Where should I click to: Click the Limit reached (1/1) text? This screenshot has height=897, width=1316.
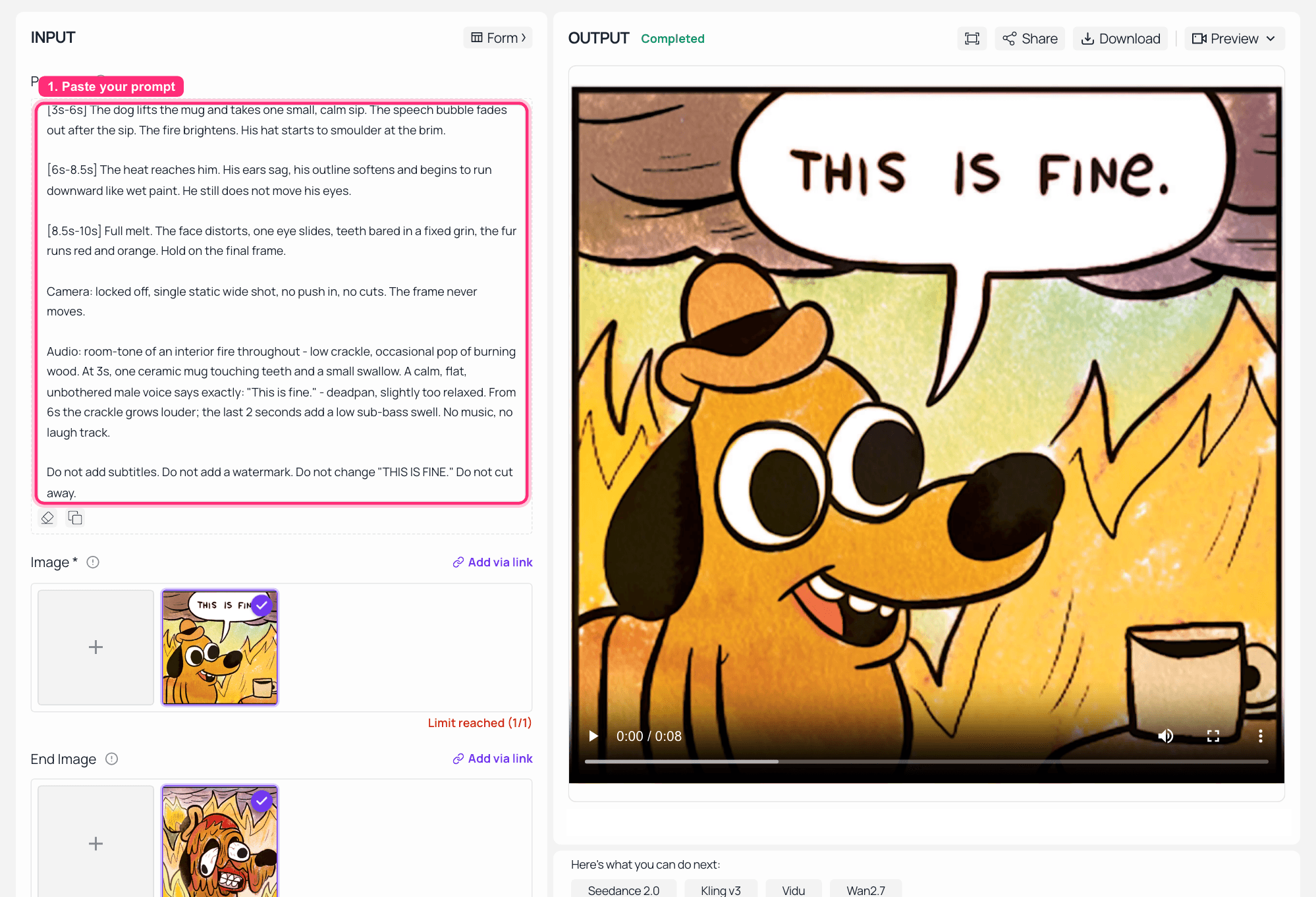pyautogui.click(x=480, y=722)
